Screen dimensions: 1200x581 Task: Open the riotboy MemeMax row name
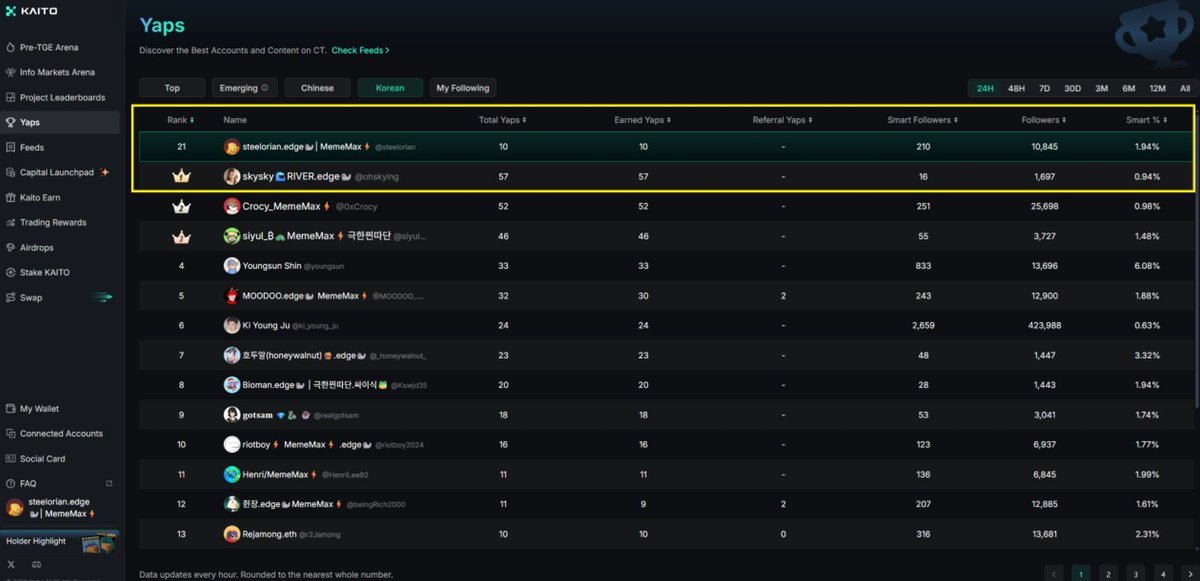pyautogui.click(x=307, y=444)
